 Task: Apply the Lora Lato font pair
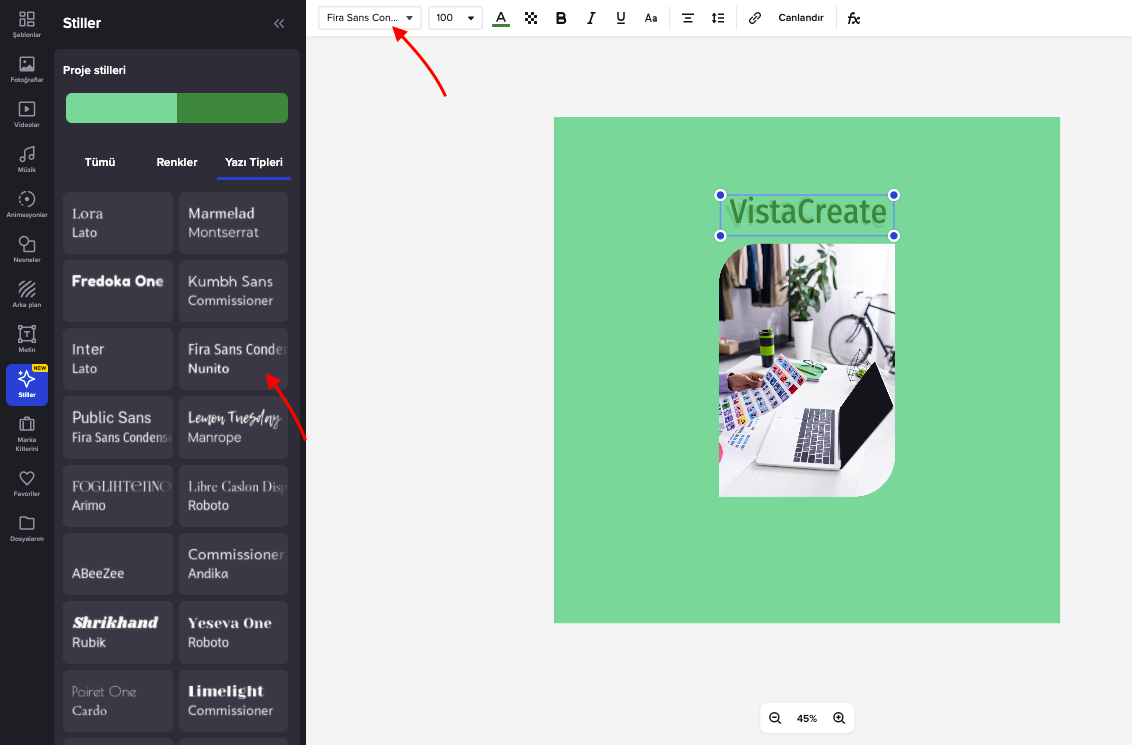(x=118, y=223)
